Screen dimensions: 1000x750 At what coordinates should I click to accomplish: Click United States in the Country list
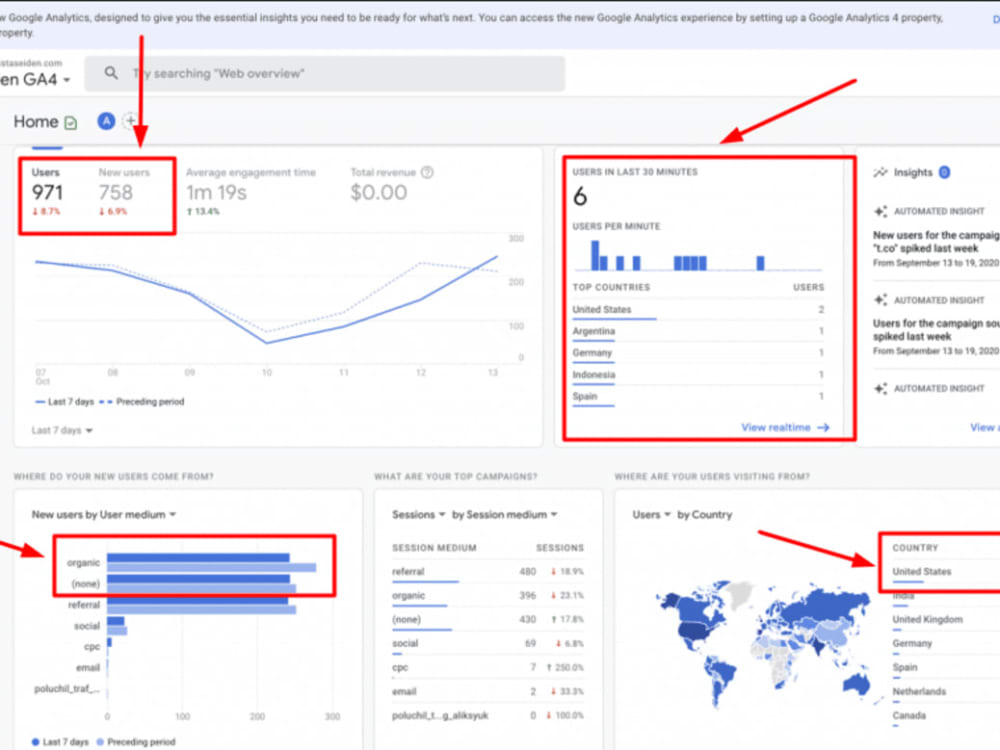click(921, 571)
